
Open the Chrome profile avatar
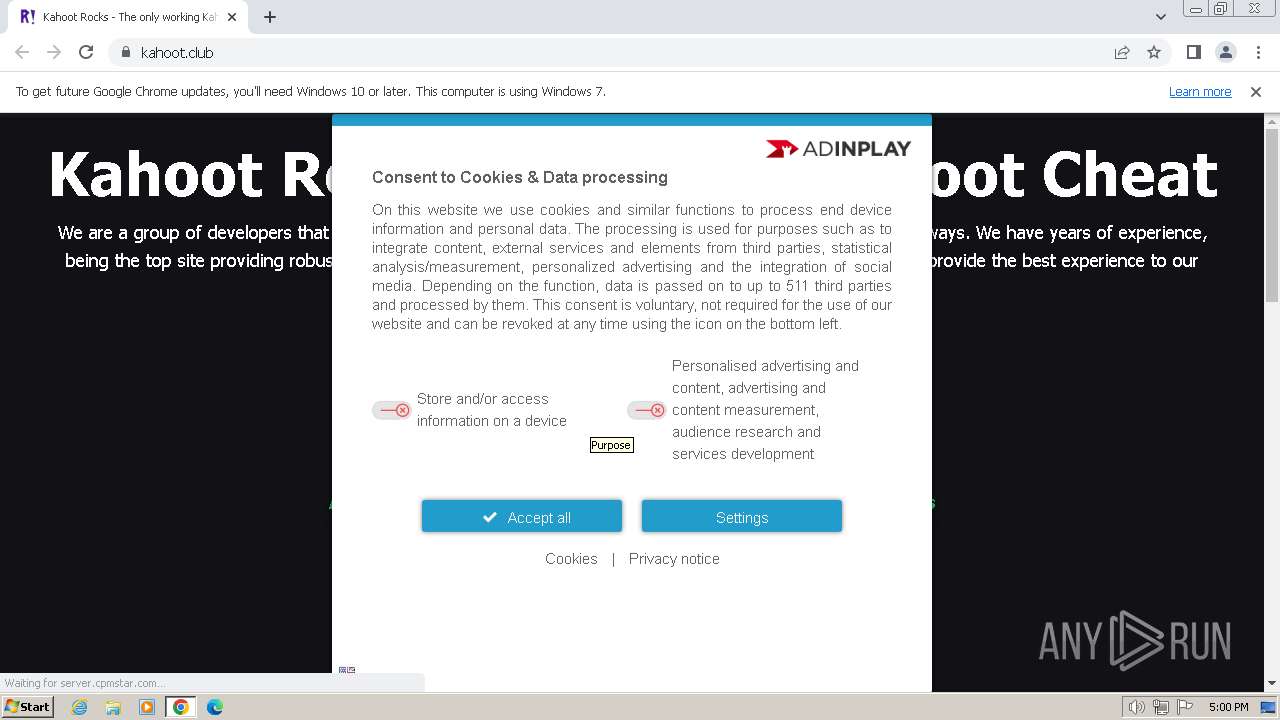[1226, 52]
